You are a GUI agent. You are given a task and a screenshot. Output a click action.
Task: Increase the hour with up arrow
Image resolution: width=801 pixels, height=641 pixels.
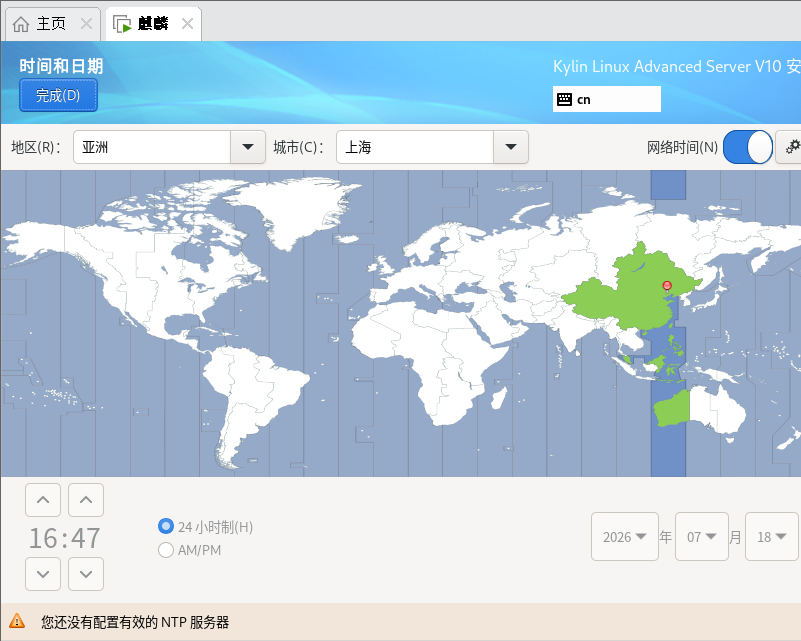pyautogui.click(x=43, y=500)
